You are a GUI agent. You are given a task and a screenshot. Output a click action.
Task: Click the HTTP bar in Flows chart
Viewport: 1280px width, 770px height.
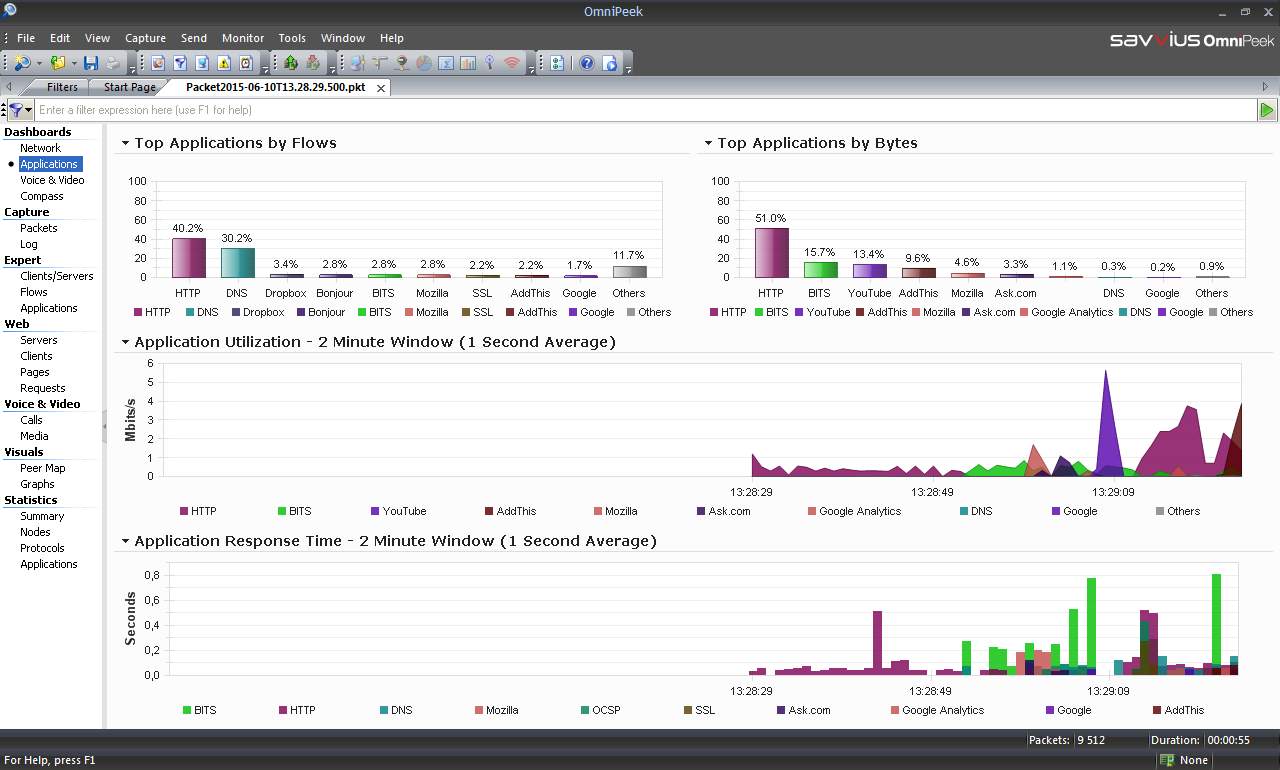(x=189, y=257)
